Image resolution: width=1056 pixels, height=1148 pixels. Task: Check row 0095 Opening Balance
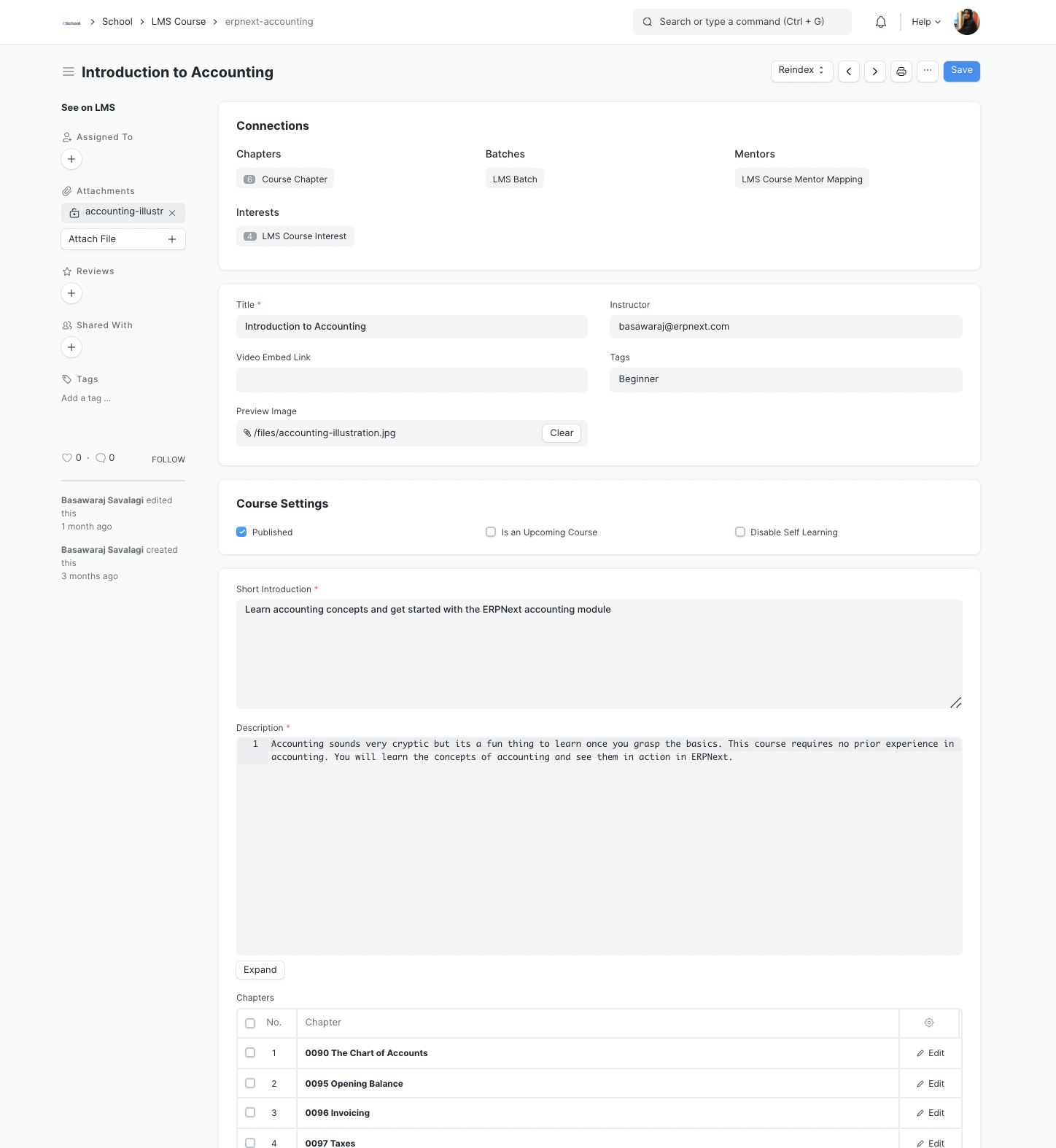[250, 1083]
